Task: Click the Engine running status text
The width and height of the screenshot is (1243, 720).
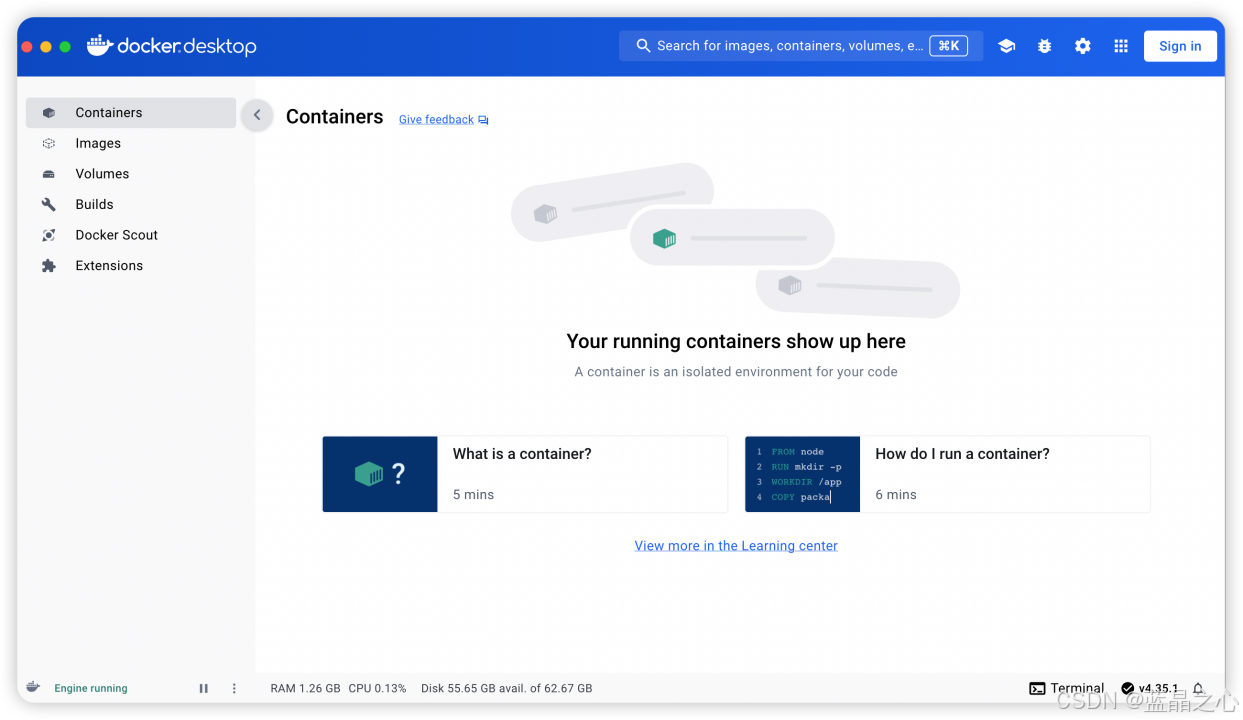Action: coord(91,688)
